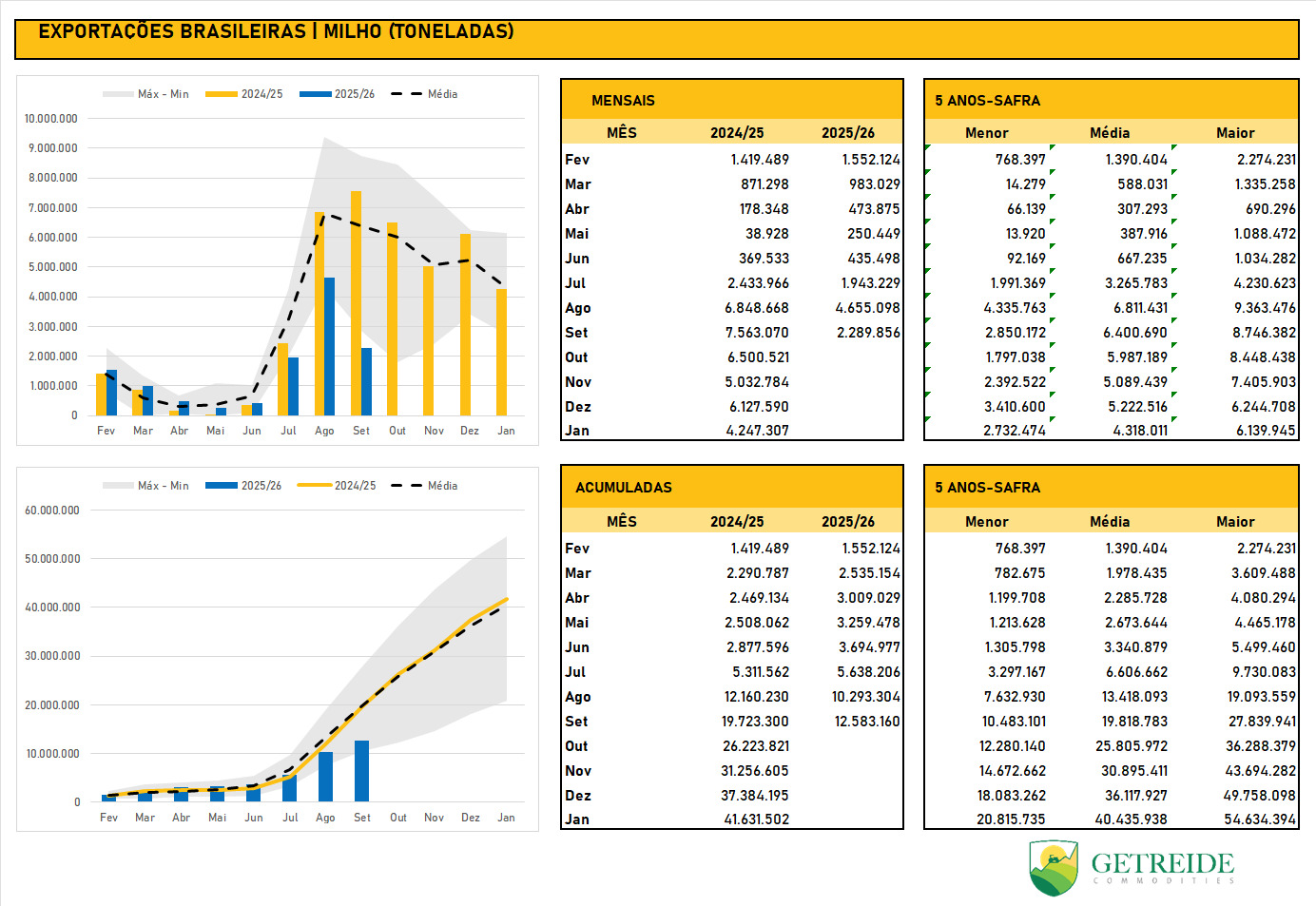Image resolution: width=1316 pixels, height=906 pixels.
Task: Select accumulated lowest value "20.815.735" for Jan
Action: (x=1011, y=819)
